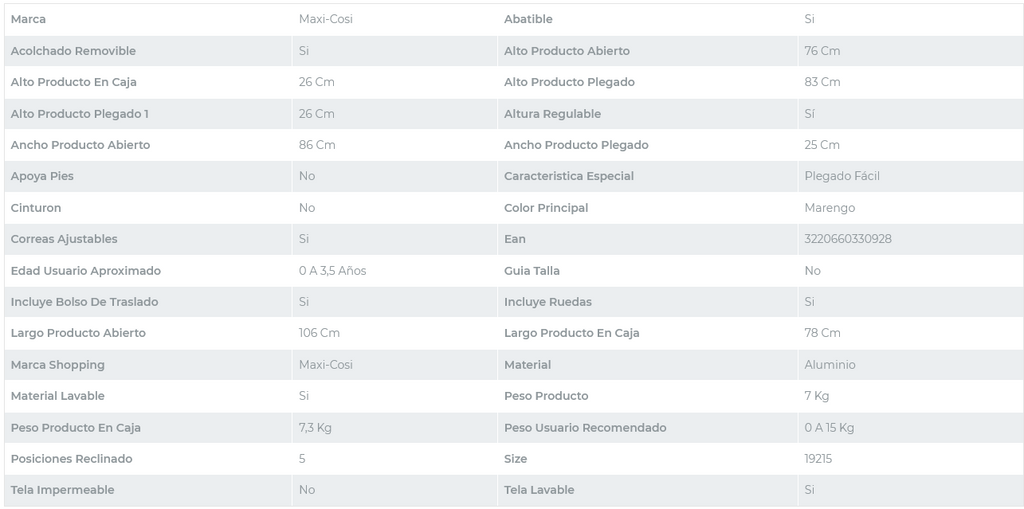This screenshot has height=509, width=1024.
Task: Click the Marca Shopping value Maxi-Cosi
Action: (x=325, y=365)
